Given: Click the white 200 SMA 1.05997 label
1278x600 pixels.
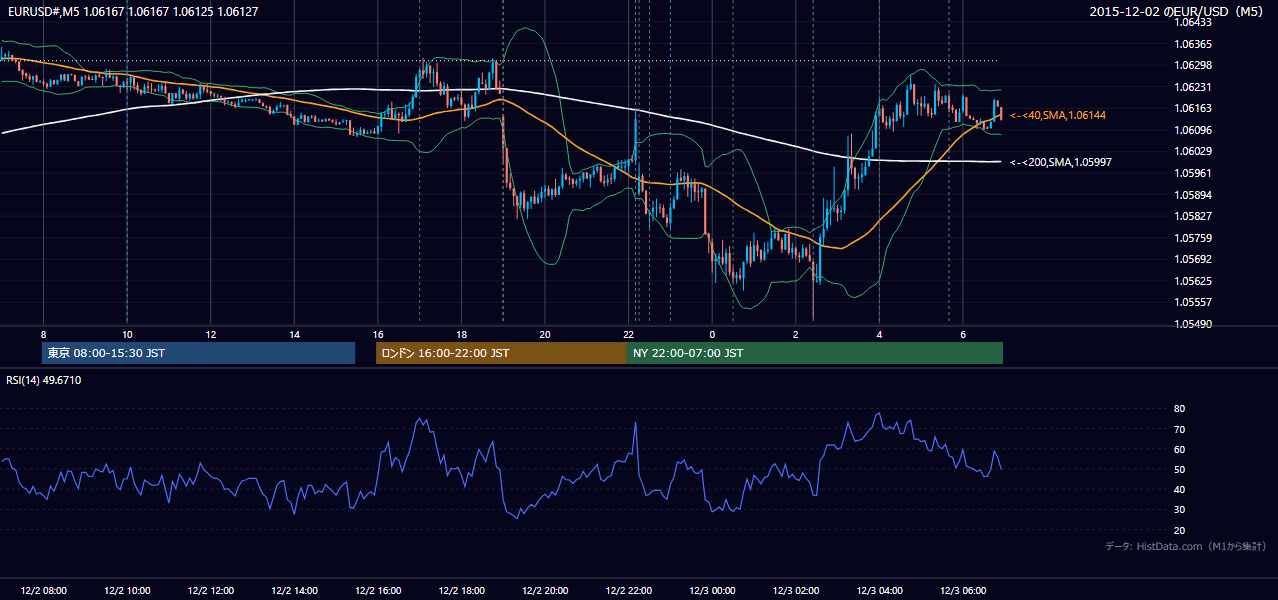Looking at the screenshot, I should [1061, 162].
